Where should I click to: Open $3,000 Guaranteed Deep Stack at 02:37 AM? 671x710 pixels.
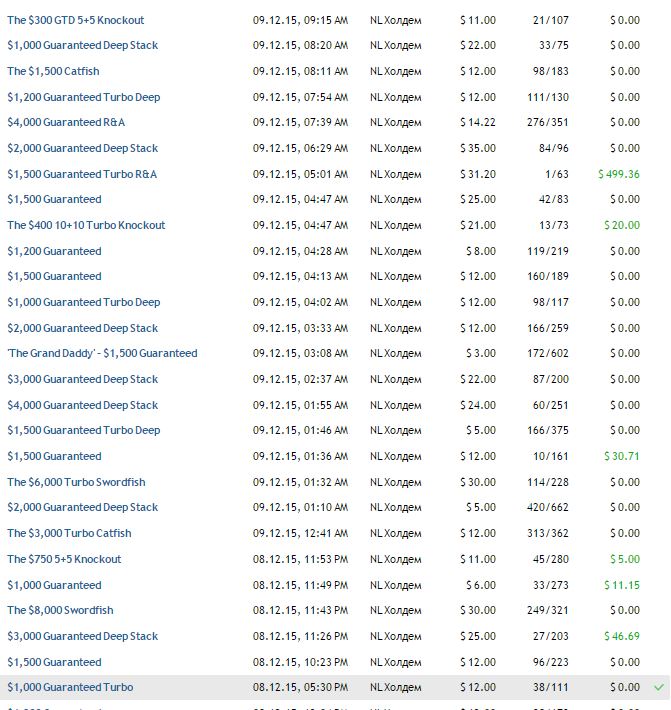tap(82, 379)
